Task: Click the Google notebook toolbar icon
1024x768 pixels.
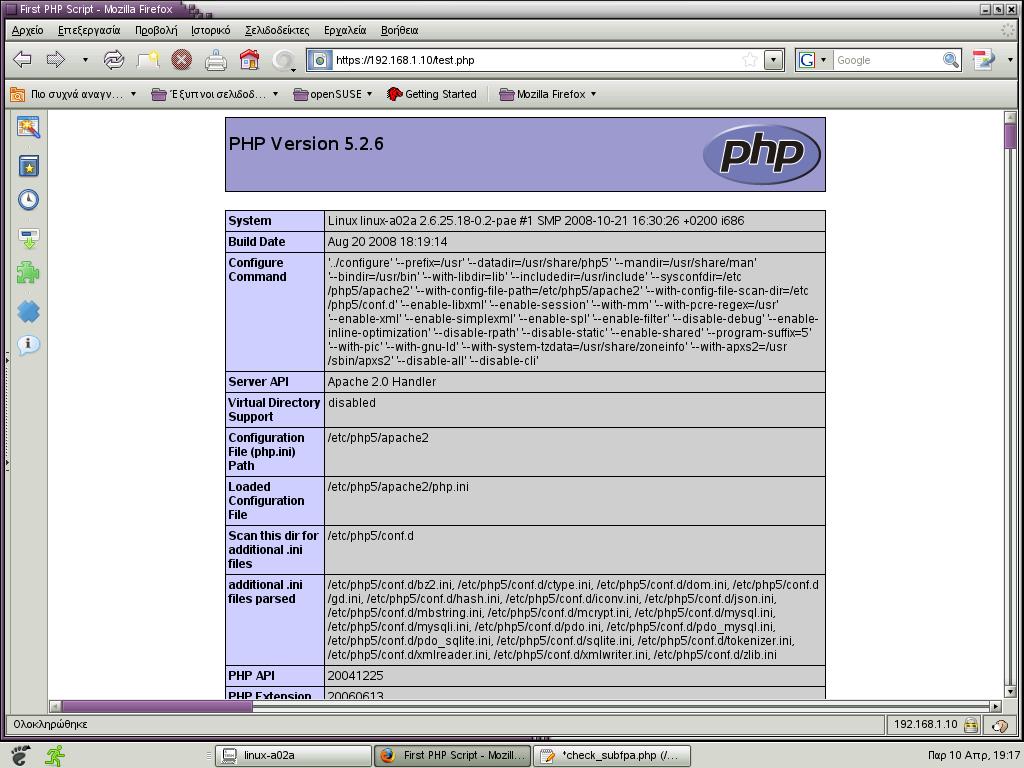Action: click(983, 60)
